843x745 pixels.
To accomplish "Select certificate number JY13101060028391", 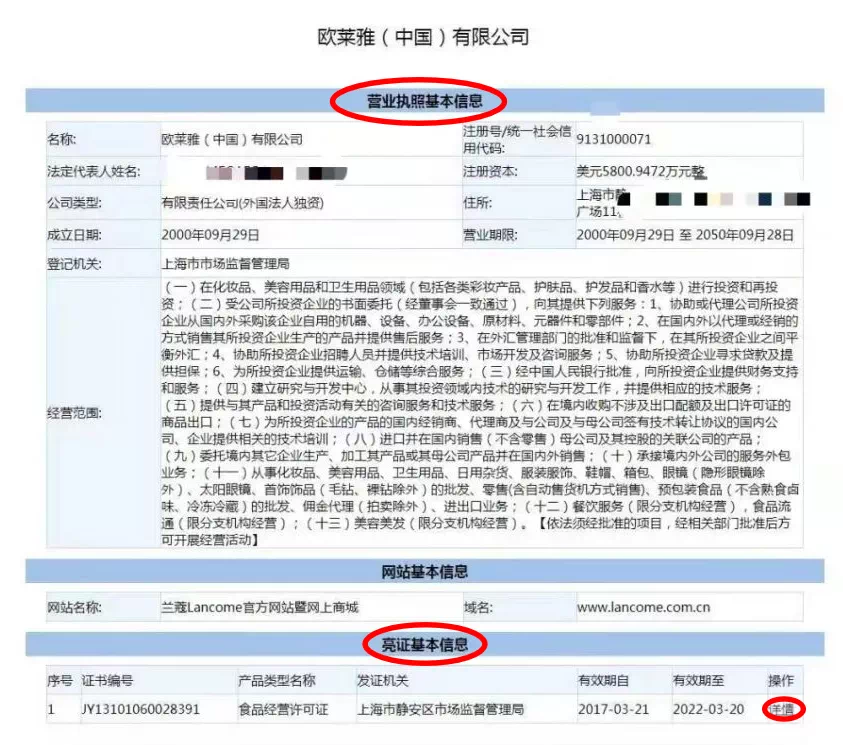I will point(140,709).
